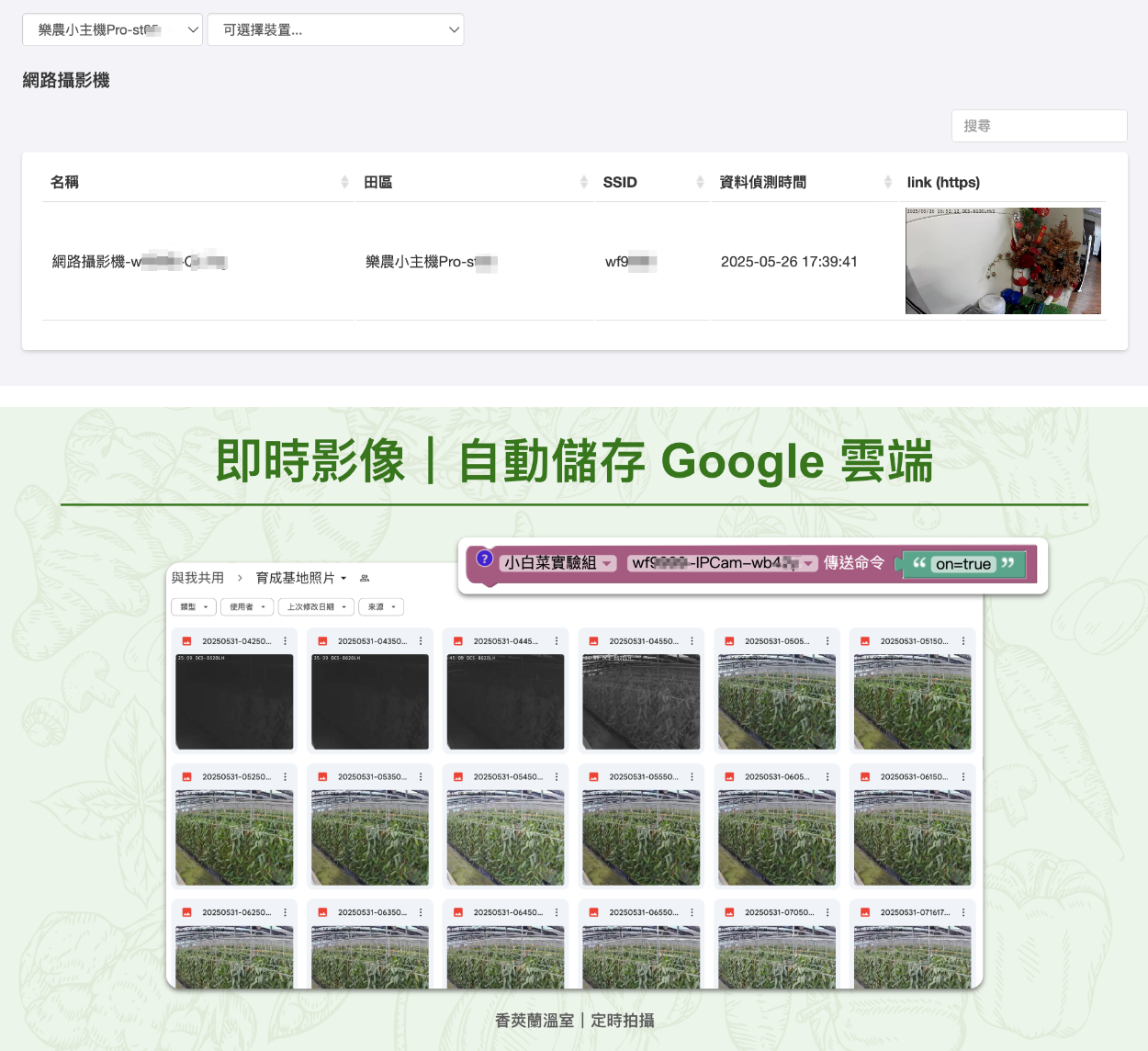Open the 類型 filter chip
This screenshot has width=1148, height=1051.
(193, 607)
